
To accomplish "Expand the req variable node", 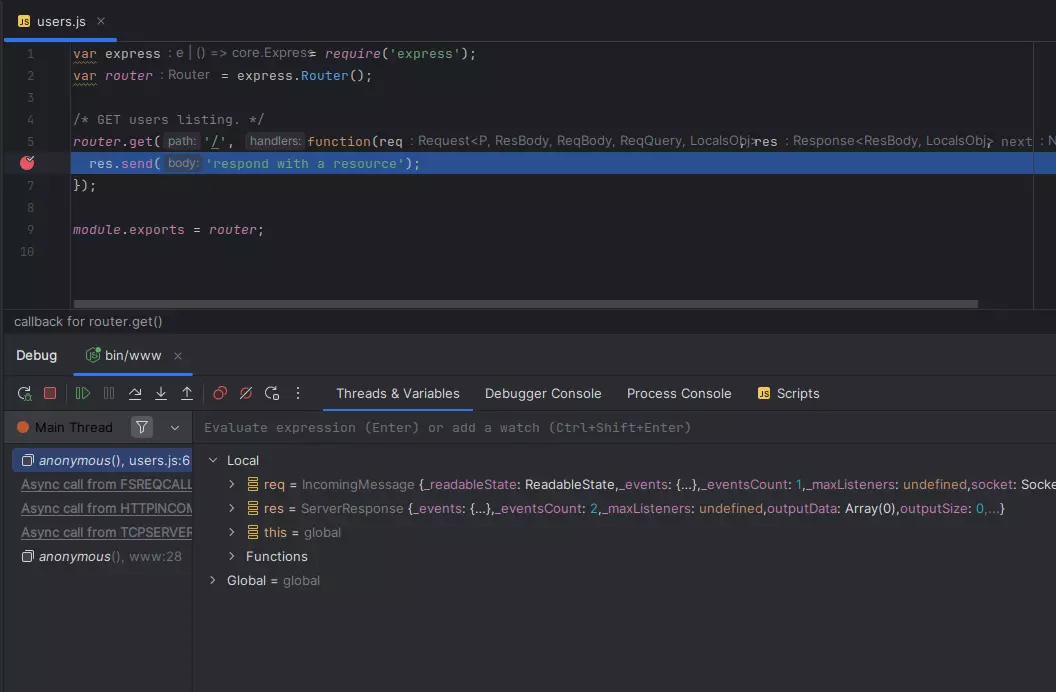I will pos(231,485).
